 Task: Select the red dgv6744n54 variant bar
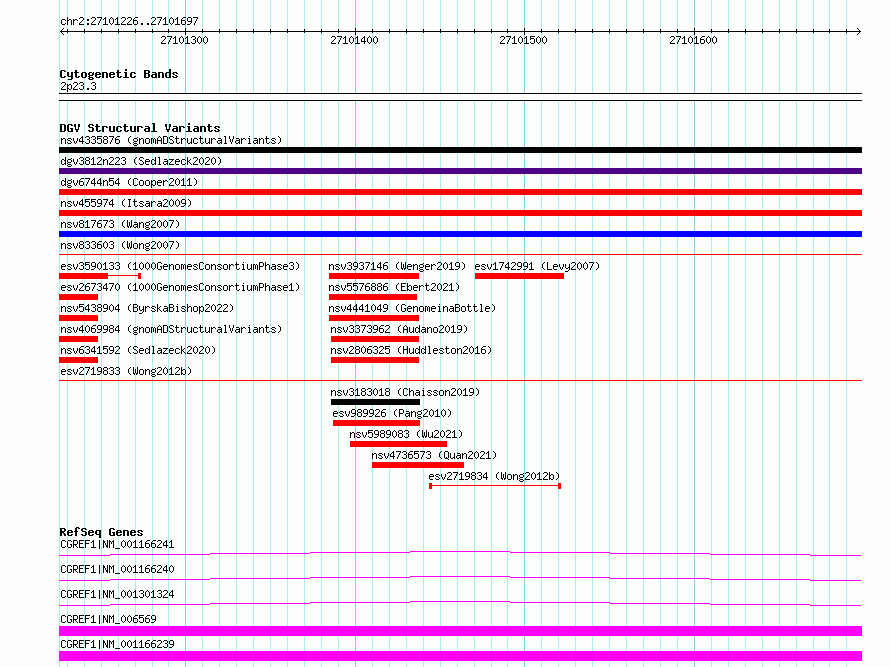tap(460, 192)
